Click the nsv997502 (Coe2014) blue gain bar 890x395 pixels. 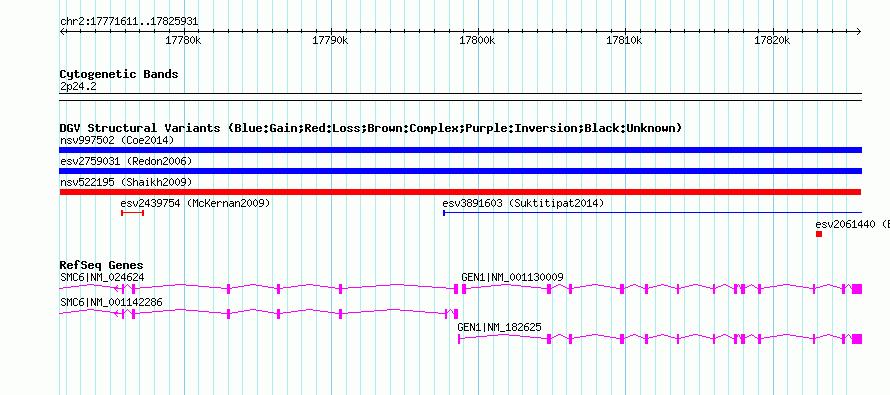click(x=460, y=150)
